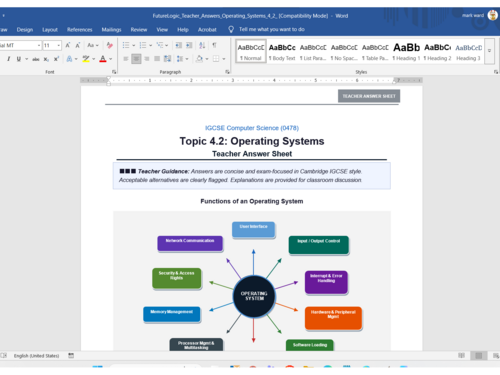Apply the Heading 2 style
The width and height of the screenshot is (500, 375).
437,51
